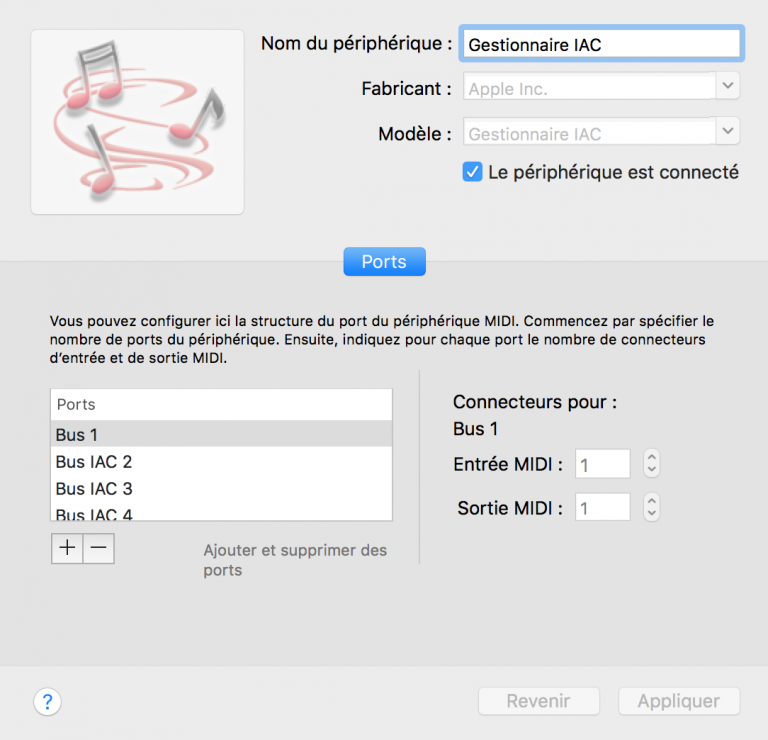Select Bus IAC 3 in the list
The image size is (768, 740).
coord(221,488)
